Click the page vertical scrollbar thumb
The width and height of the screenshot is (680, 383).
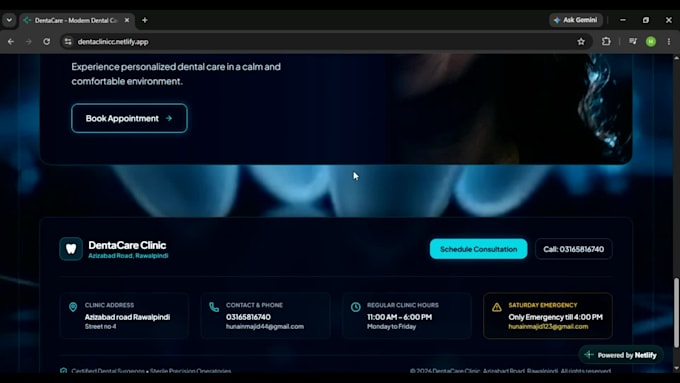pyautogui.click(x=676, y=312)
